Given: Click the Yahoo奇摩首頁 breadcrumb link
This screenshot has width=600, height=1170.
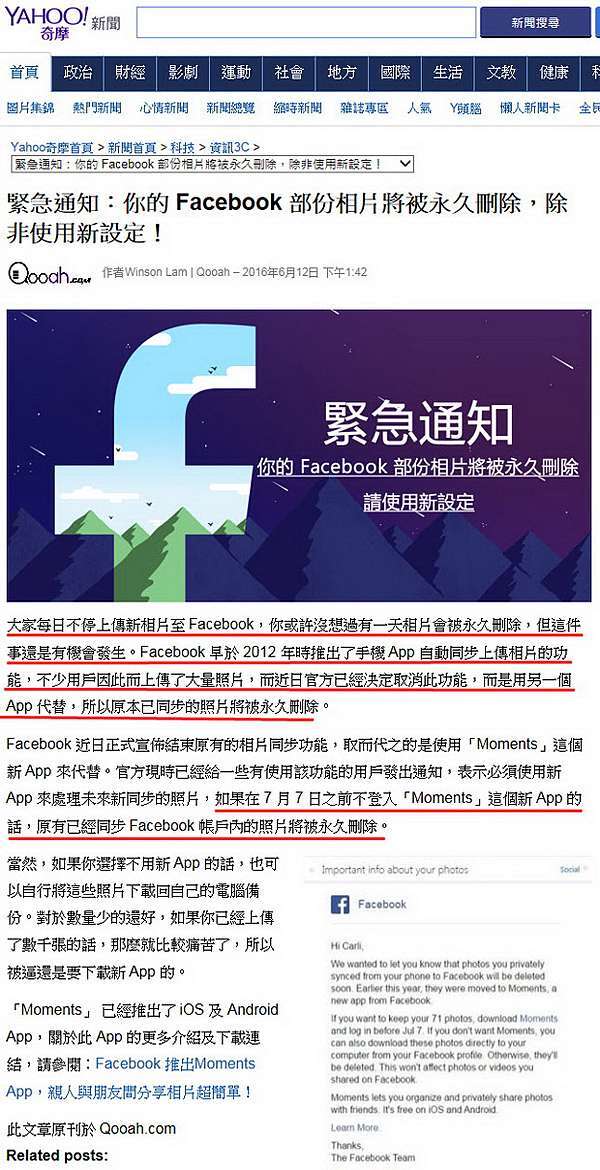Looking at the screenshot, I should (52, 148).
